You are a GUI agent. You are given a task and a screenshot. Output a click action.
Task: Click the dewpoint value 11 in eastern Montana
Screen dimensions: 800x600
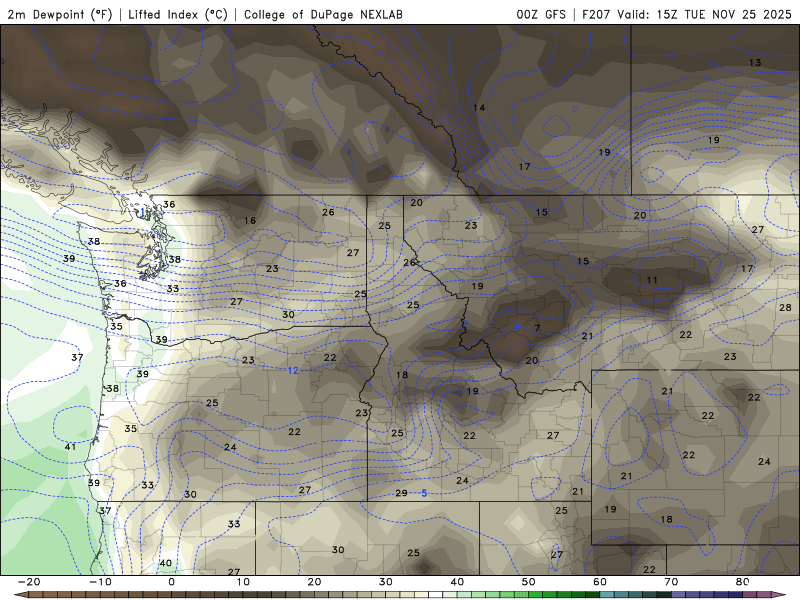tap(652, 280)
